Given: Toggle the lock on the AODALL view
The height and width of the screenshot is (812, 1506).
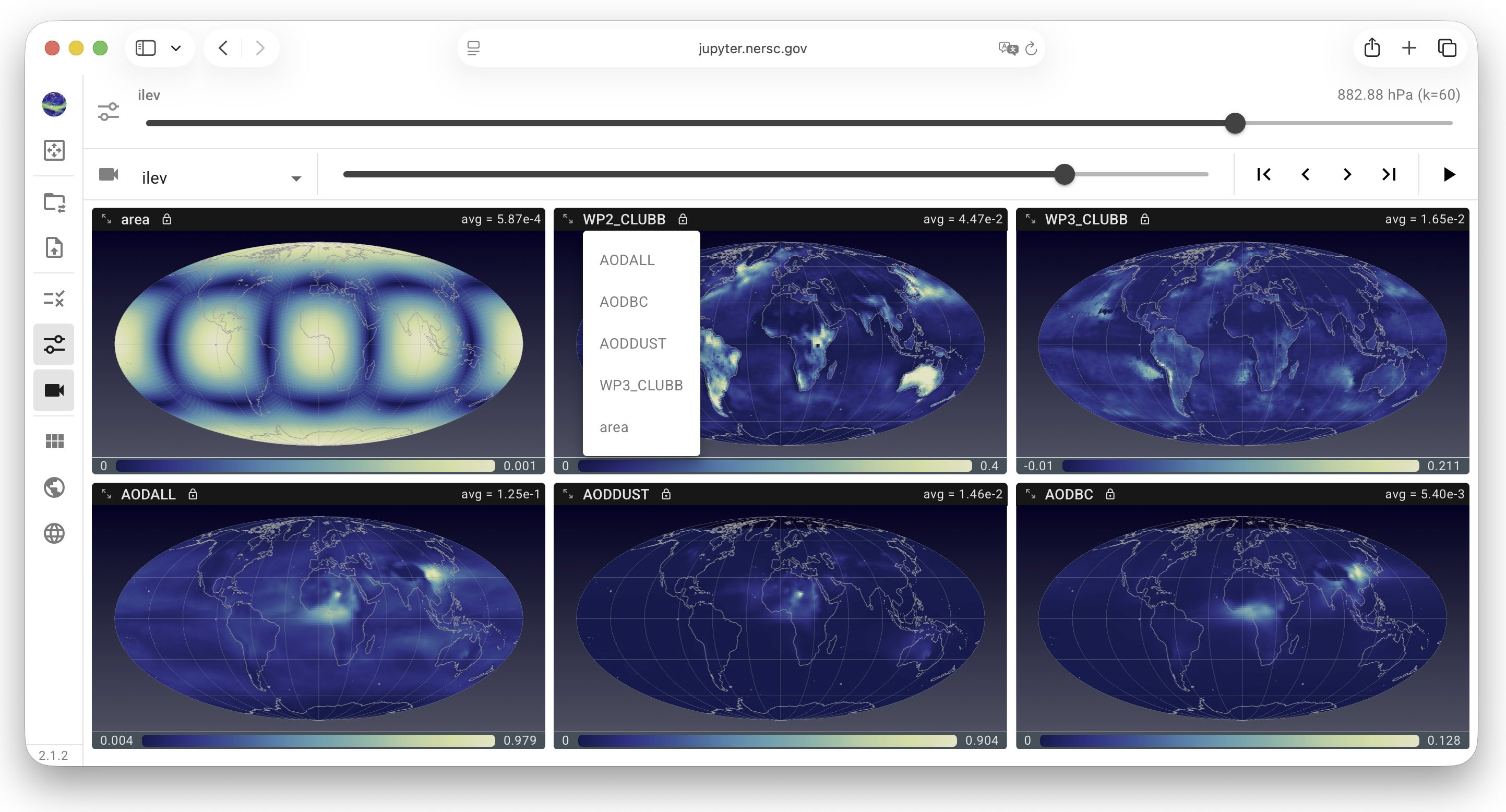Looking at the screenshot, I should coord(193,494).
